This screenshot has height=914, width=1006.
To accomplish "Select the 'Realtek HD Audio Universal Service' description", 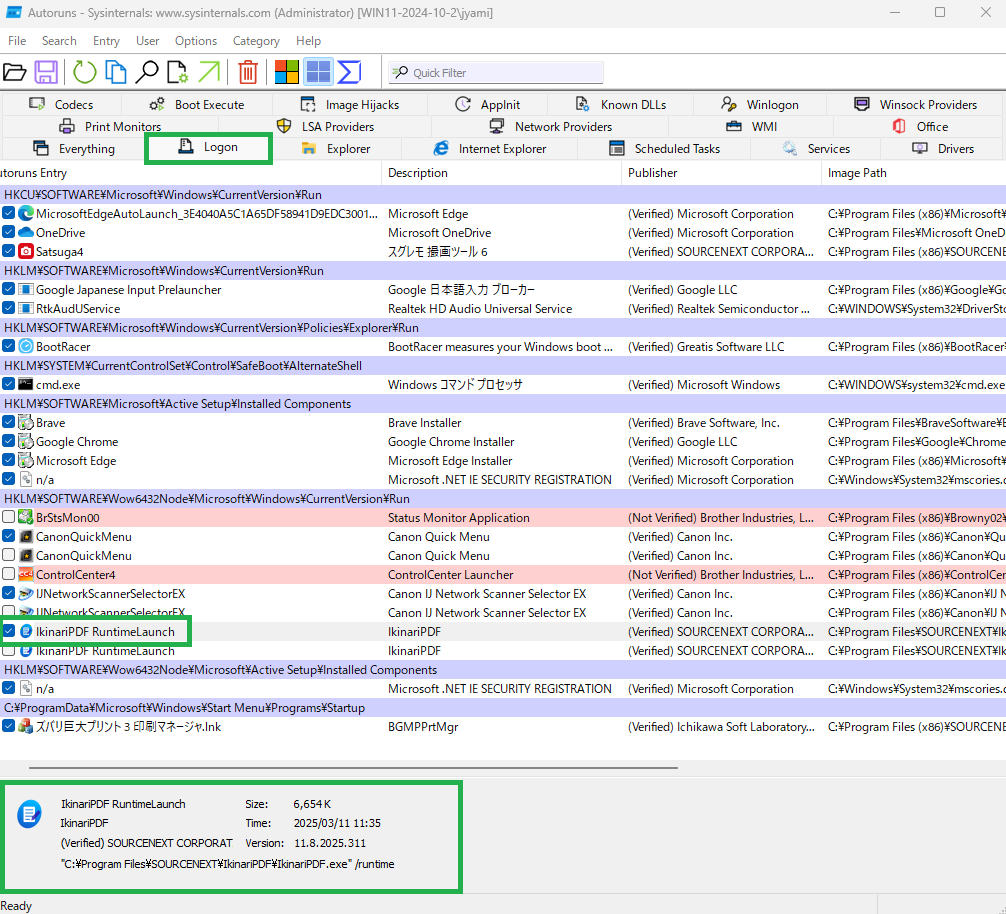I will coord(480,309).
